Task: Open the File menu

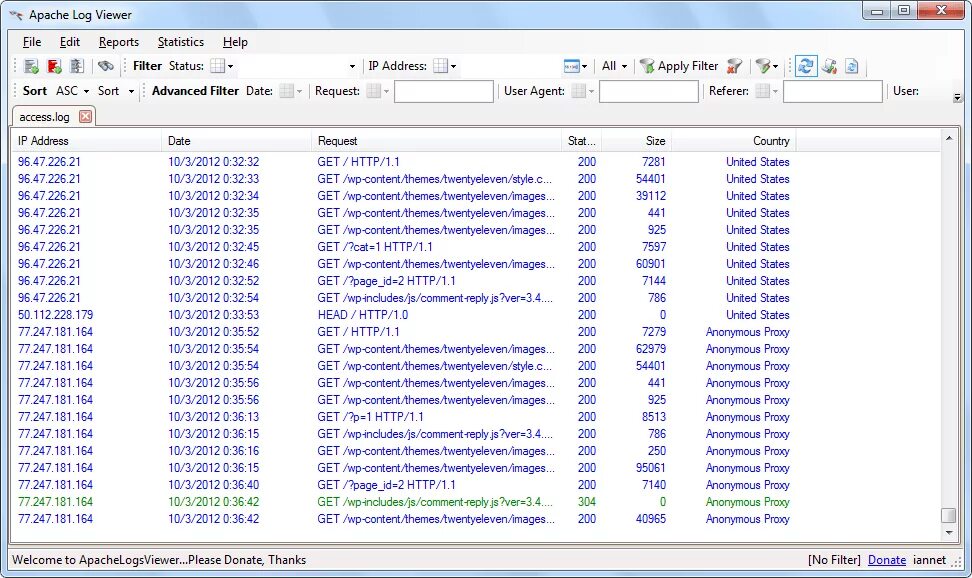Action: pyautogui.click(x=32, y=42)
